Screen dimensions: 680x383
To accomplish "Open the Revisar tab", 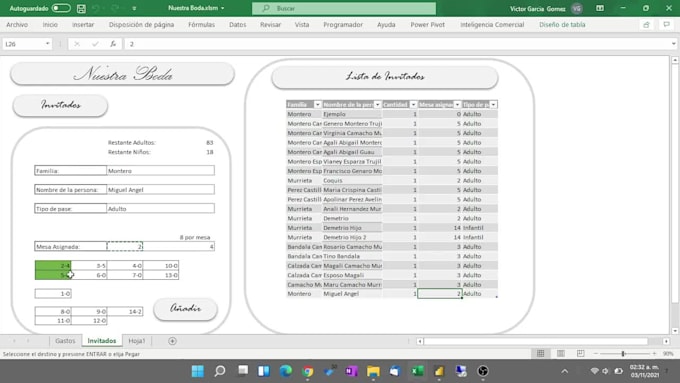I will click(x=271, y=25).
